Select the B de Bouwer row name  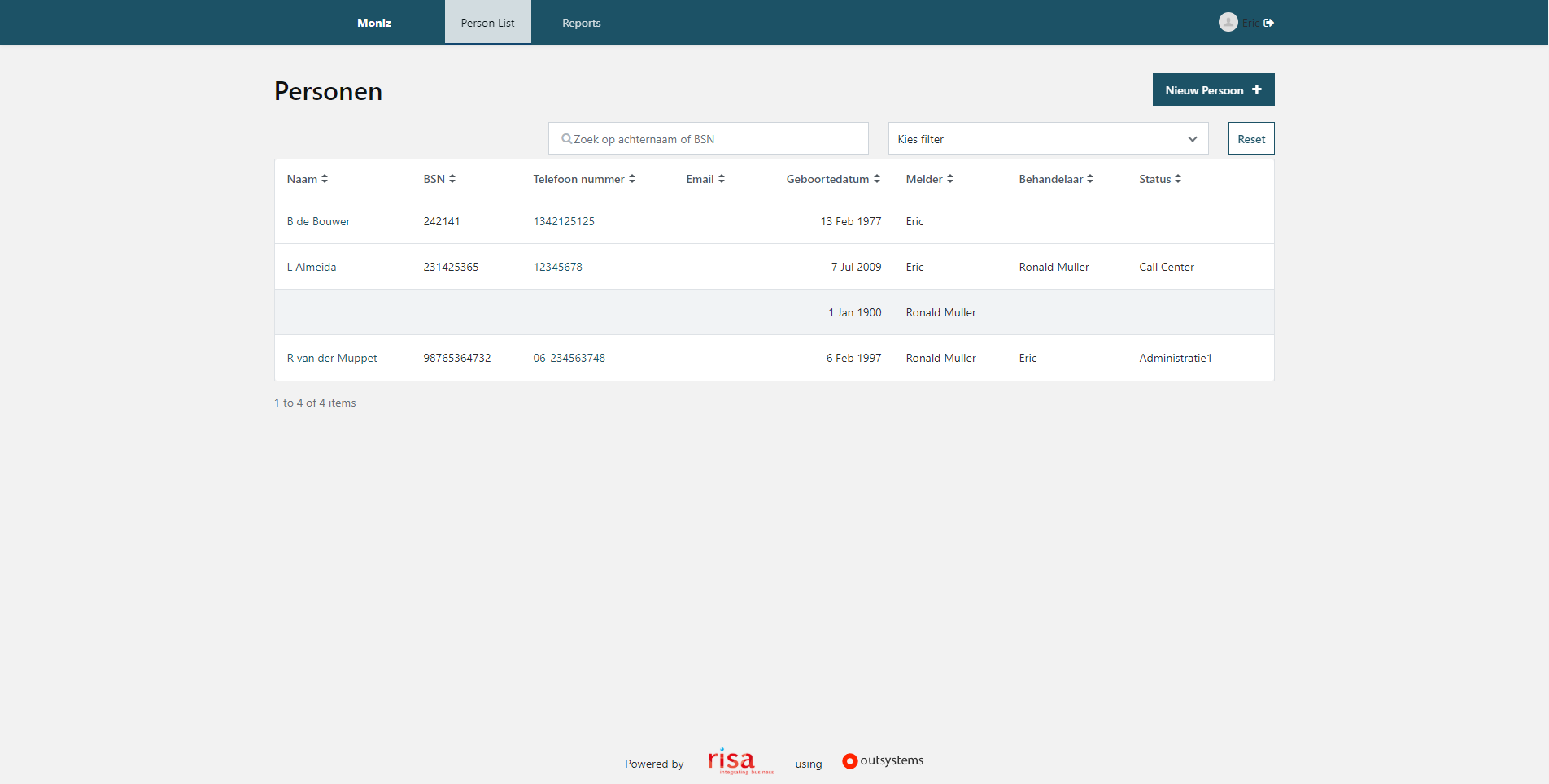tap(318, 221)
